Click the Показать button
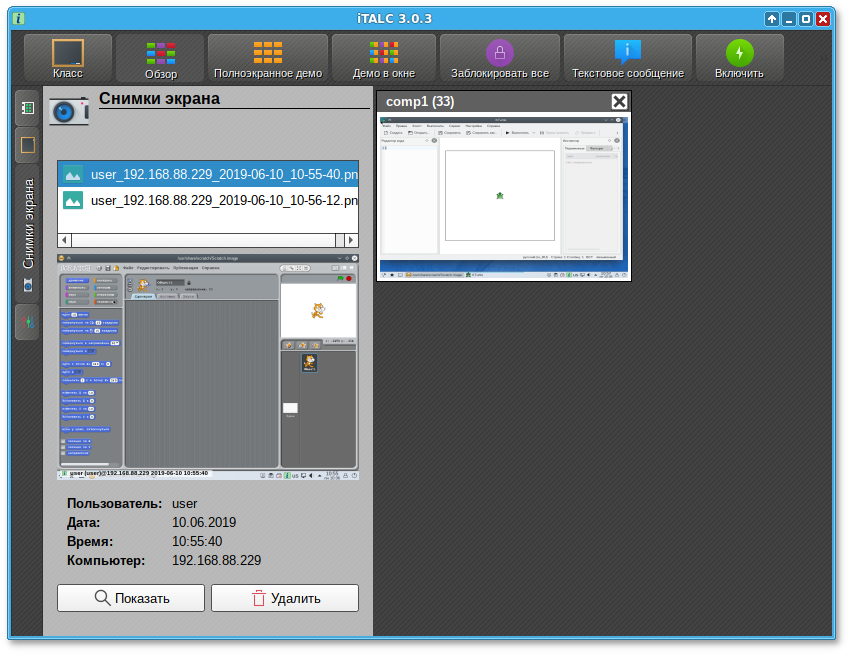The width and height of the screenshot is (849, 654). pyautogui.click(x=131, y=598)
